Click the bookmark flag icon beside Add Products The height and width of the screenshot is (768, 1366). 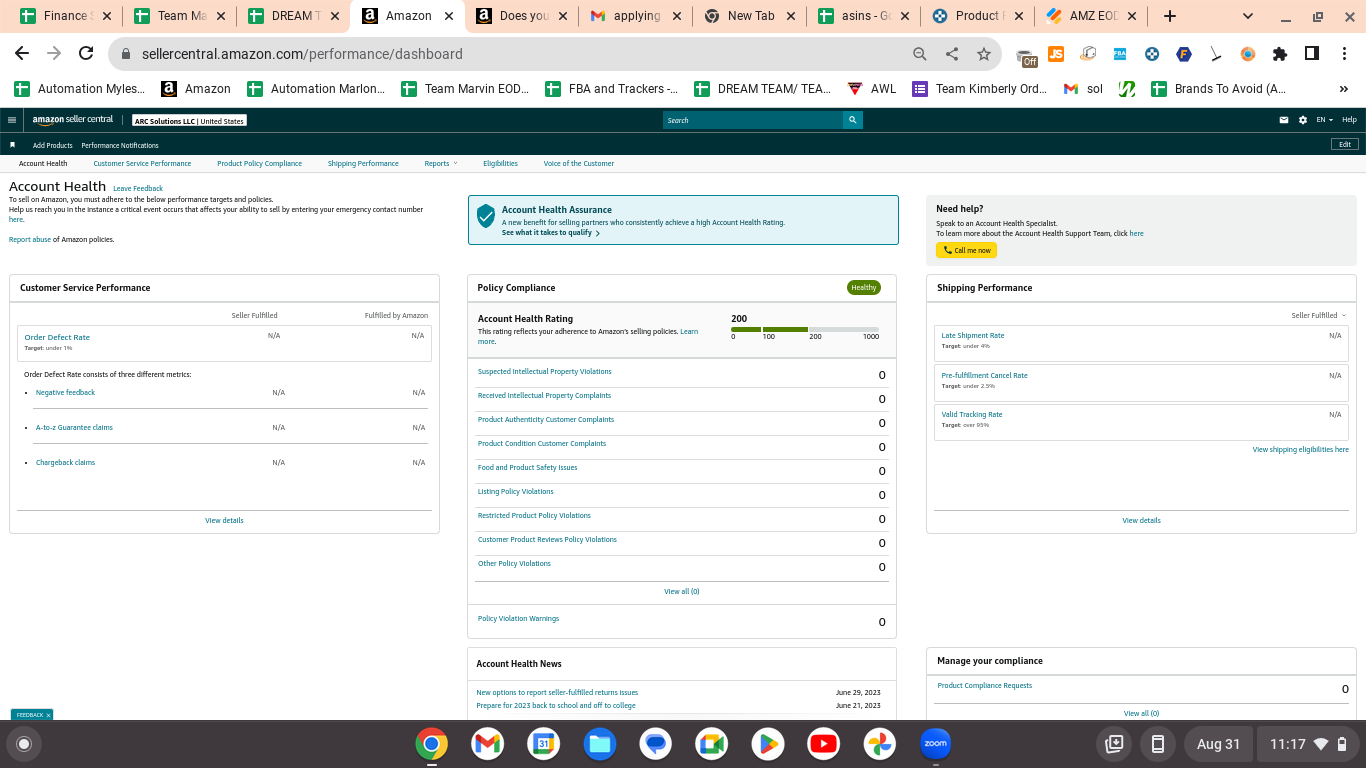click(13, 145)
